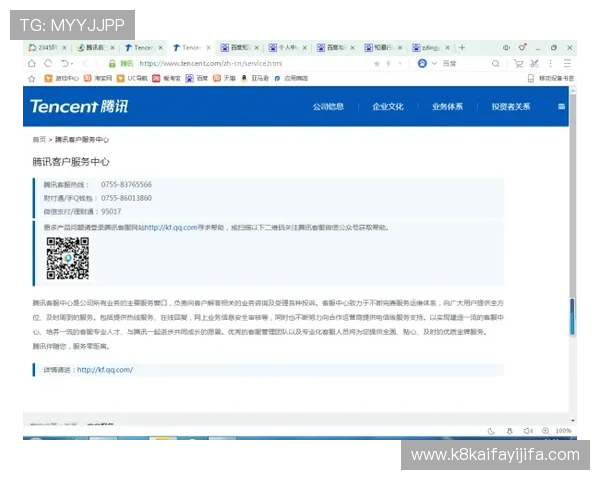
Task: Go to browser home page icon
Action: tap(32, 64)
